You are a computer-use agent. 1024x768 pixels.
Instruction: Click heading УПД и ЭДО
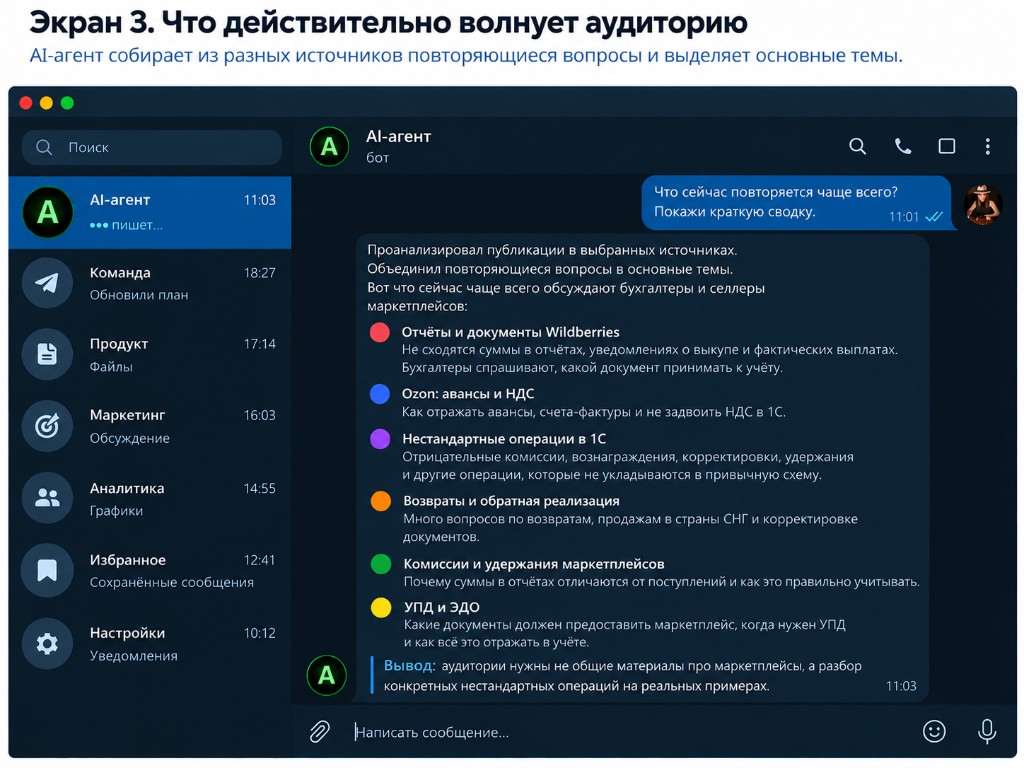[x=441, y=607]
